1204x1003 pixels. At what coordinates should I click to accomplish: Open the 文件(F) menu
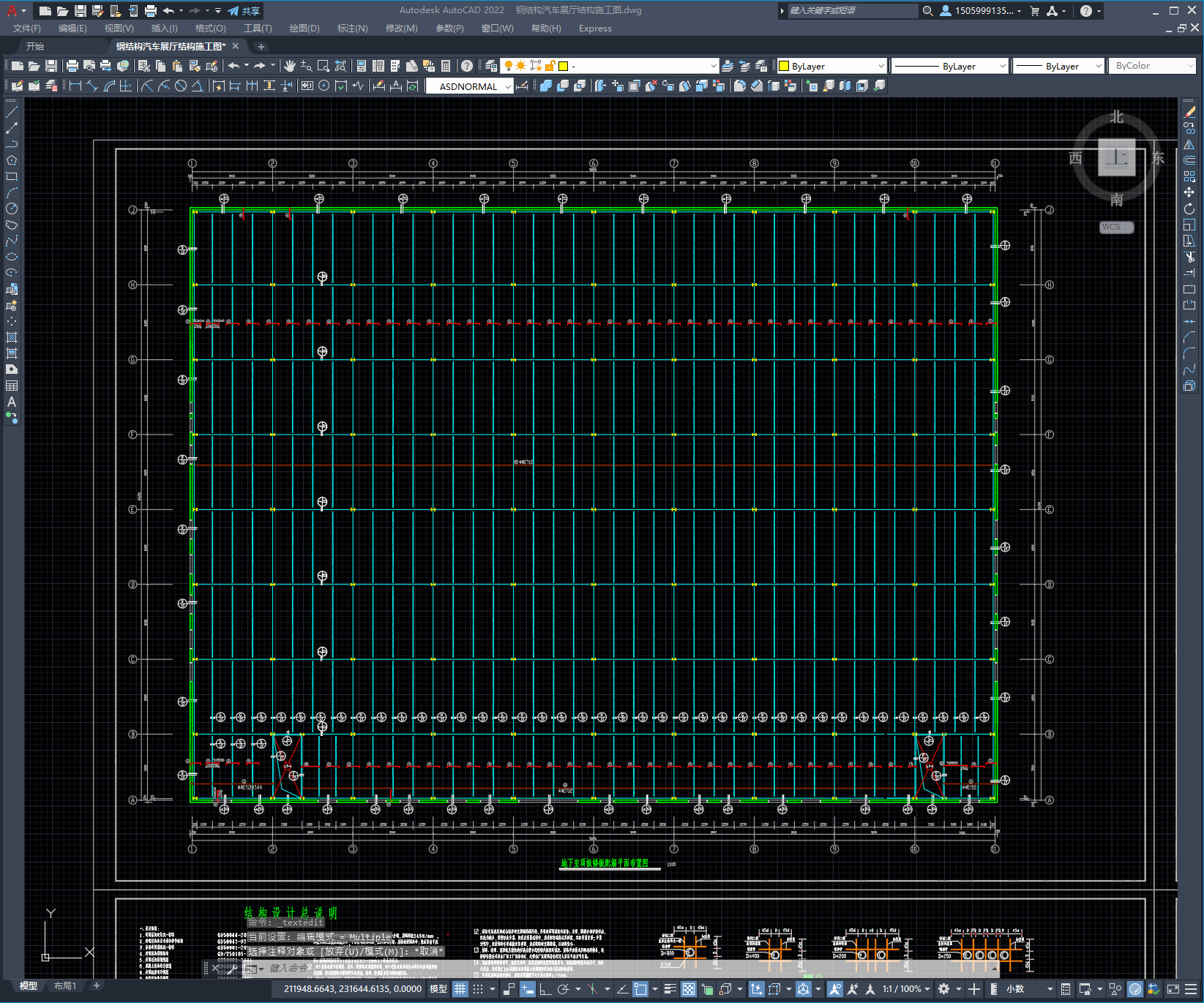coord(26,29)
